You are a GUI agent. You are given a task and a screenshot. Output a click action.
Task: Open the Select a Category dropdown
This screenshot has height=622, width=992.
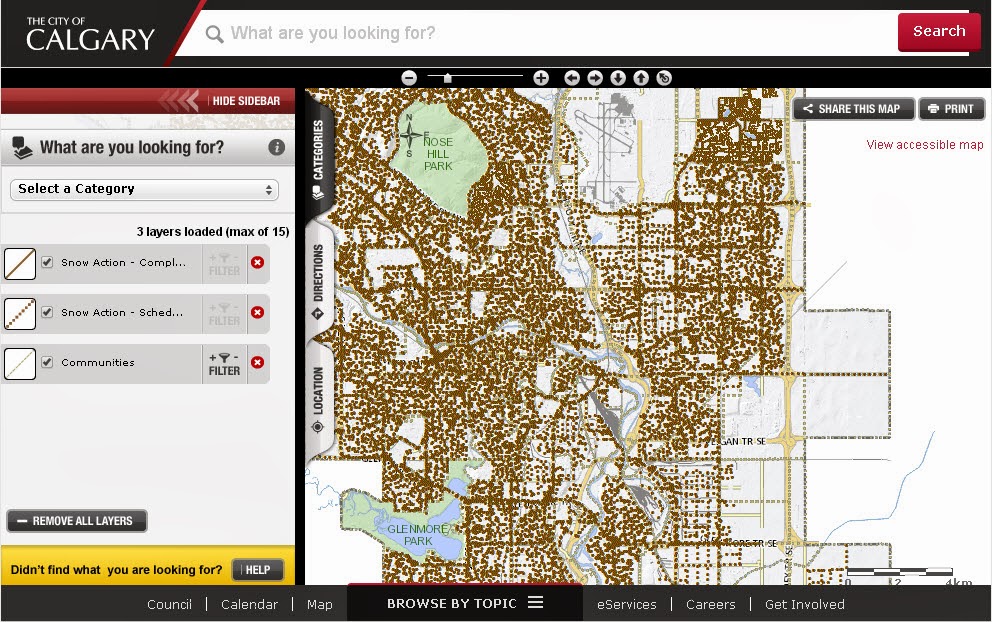[x=144, y=189]
